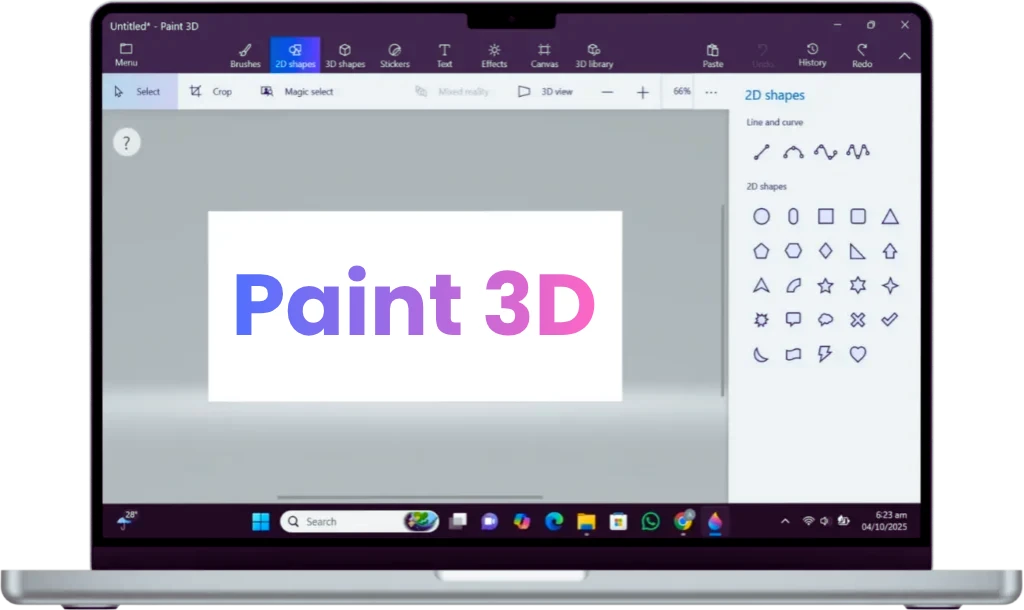This screenshot has width=1024, height=610.
Task: Open the Paint 3D Menu
Action: (x=126, y=54)
